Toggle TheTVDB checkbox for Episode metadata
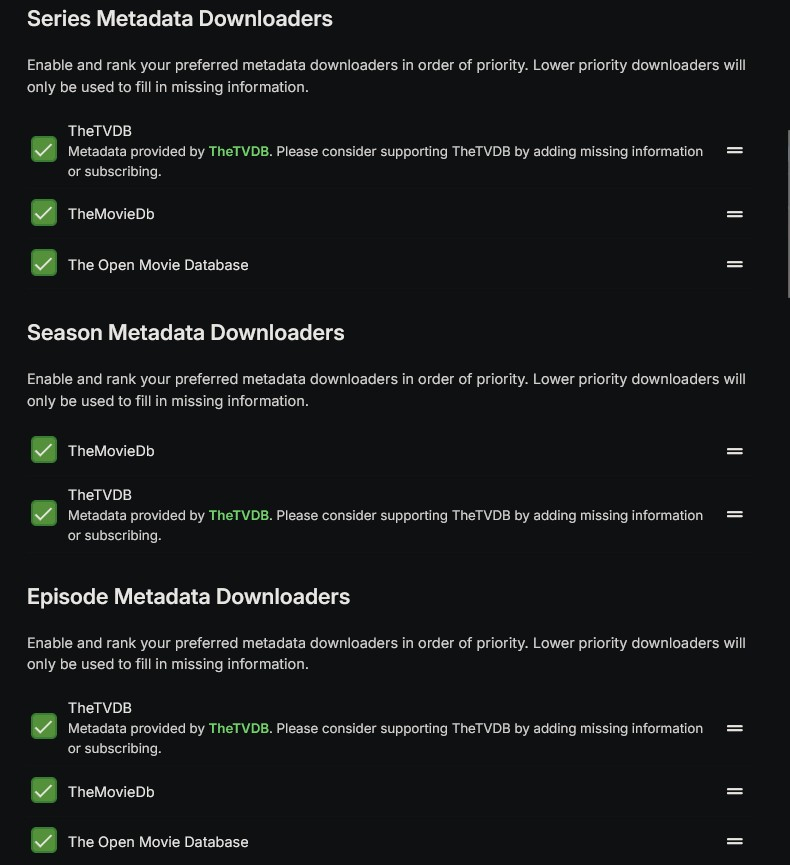The height and width of the screenshot is (865, 790). (x=44, y=727)
